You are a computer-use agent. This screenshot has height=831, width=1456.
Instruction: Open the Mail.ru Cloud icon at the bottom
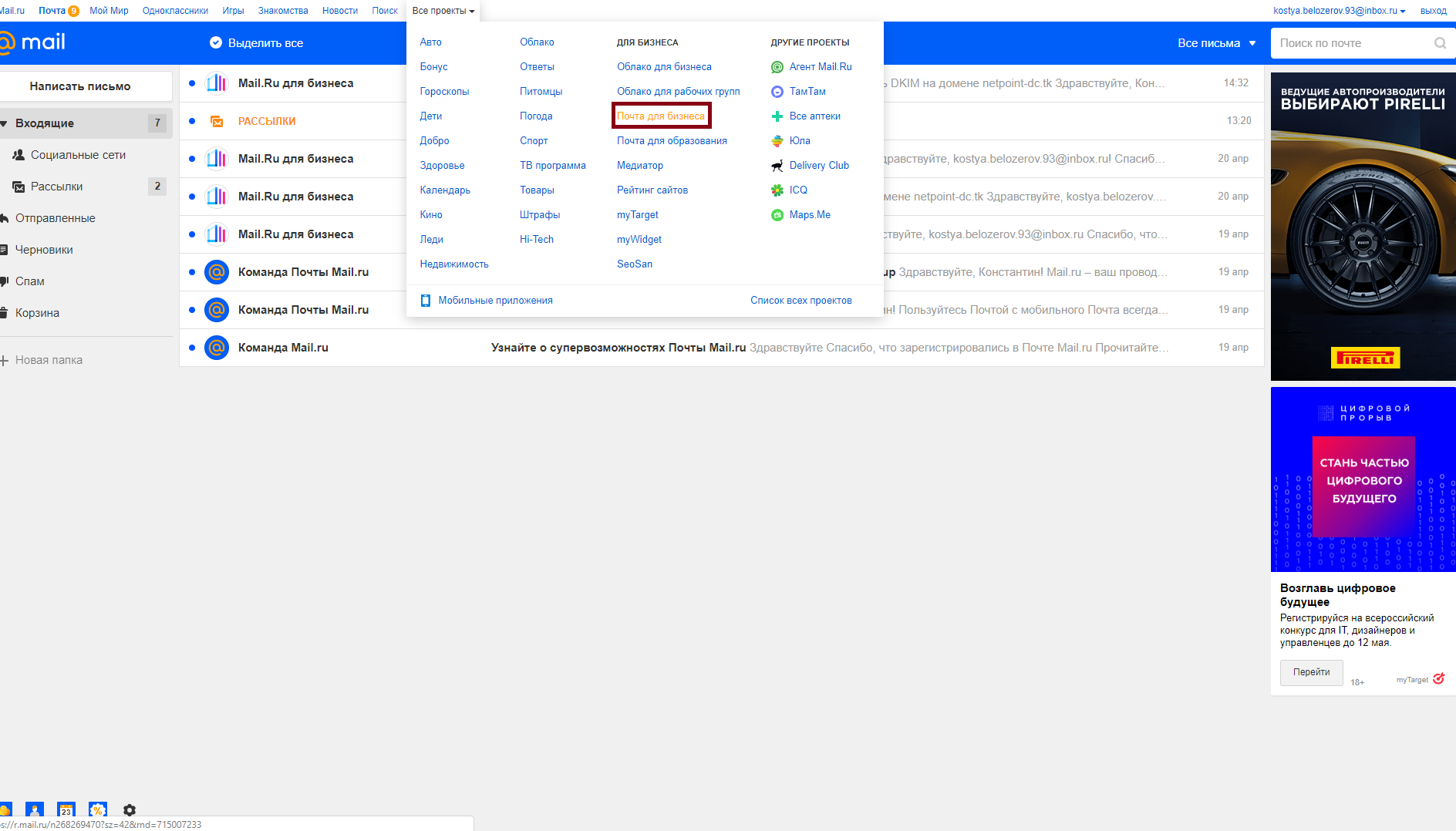click(x=5, y=810)
